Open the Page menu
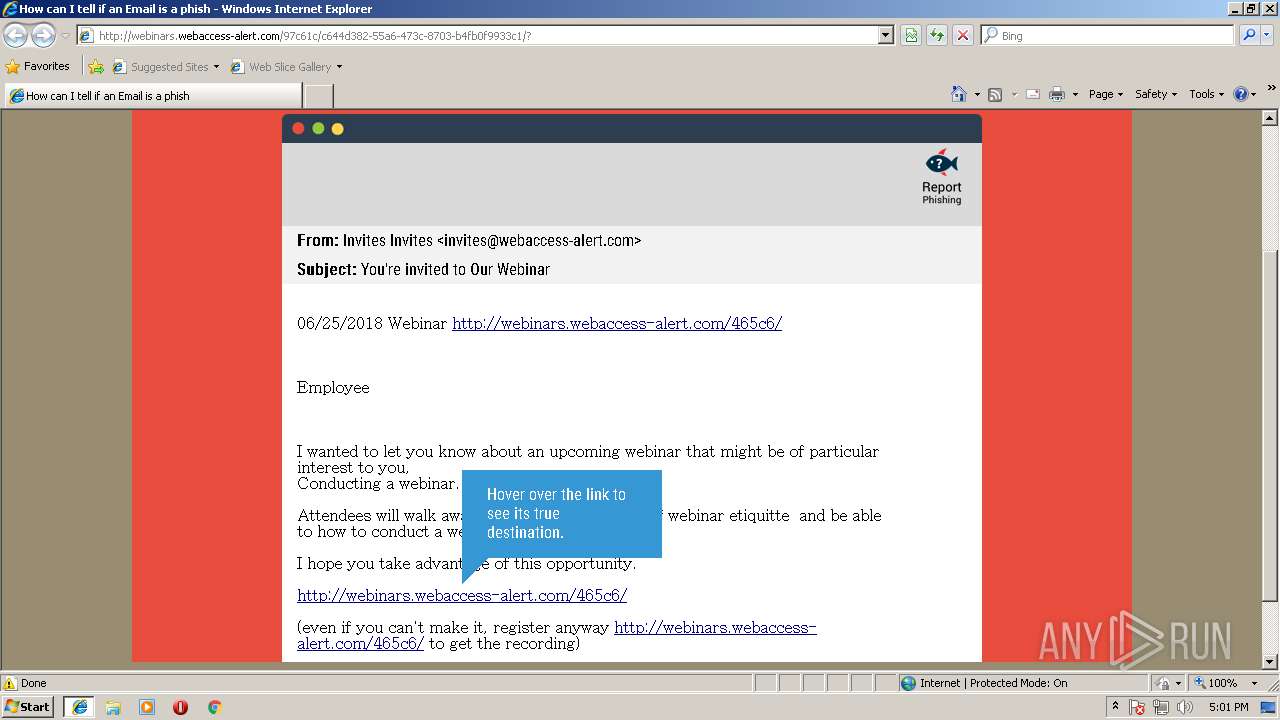The width and height of the screenshot is (1280, 720). tap(1105, 94)
